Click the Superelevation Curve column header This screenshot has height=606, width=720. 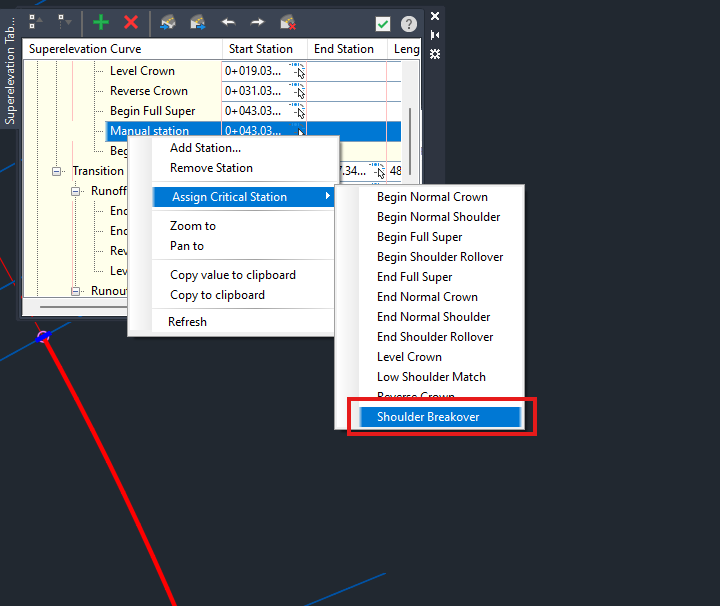click(x=85, y=49)
